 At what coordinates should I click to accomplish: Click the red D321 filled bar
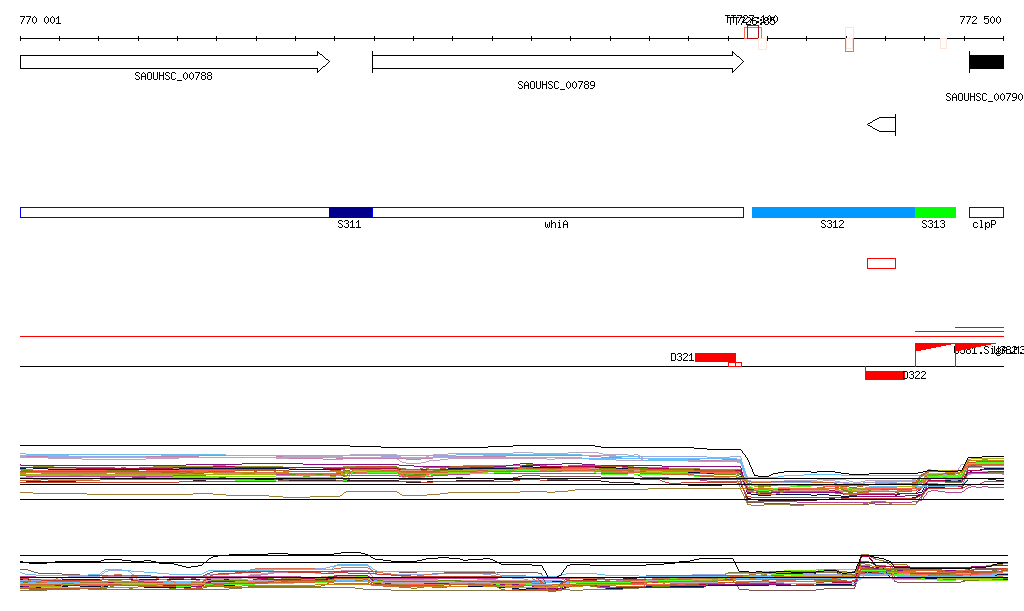coord(715,357)
